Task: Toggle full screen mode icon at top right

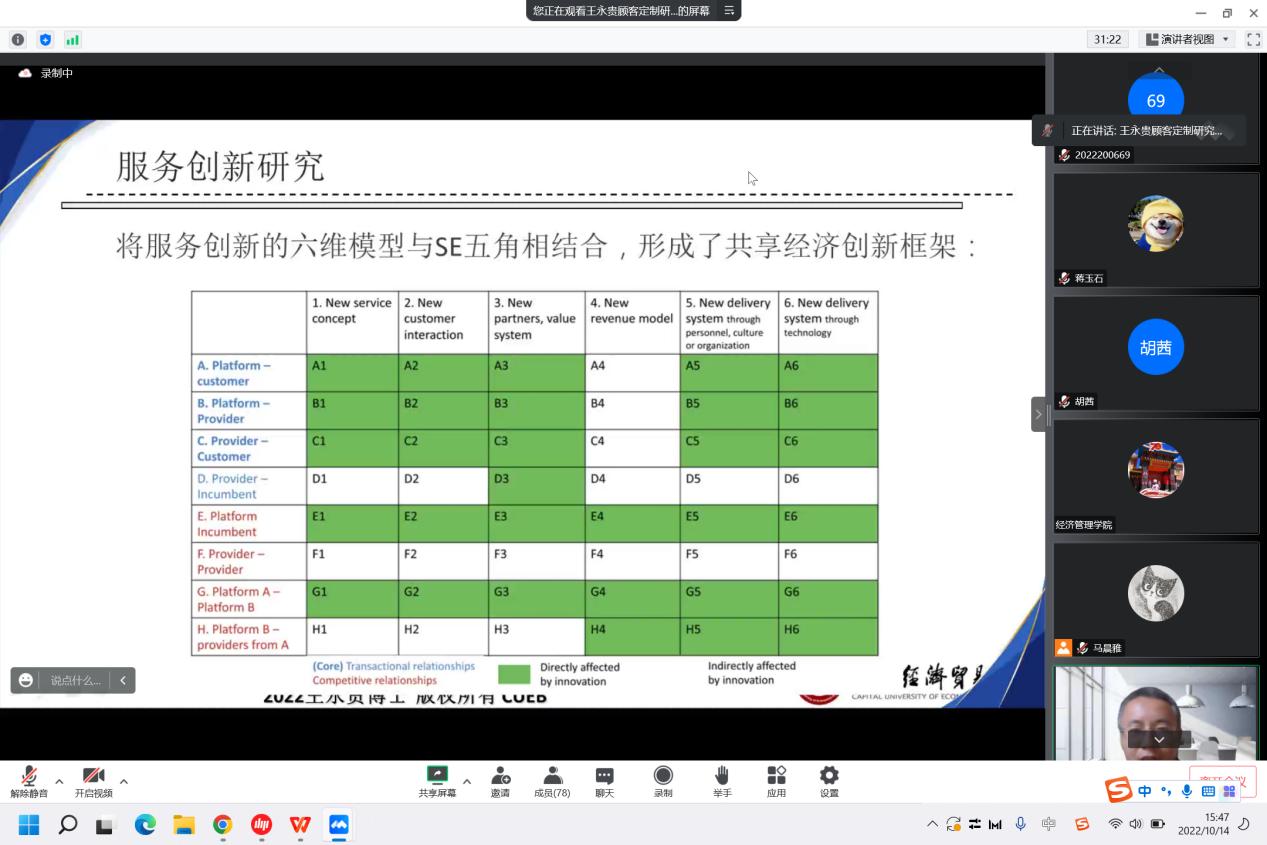Action: 1253,39
